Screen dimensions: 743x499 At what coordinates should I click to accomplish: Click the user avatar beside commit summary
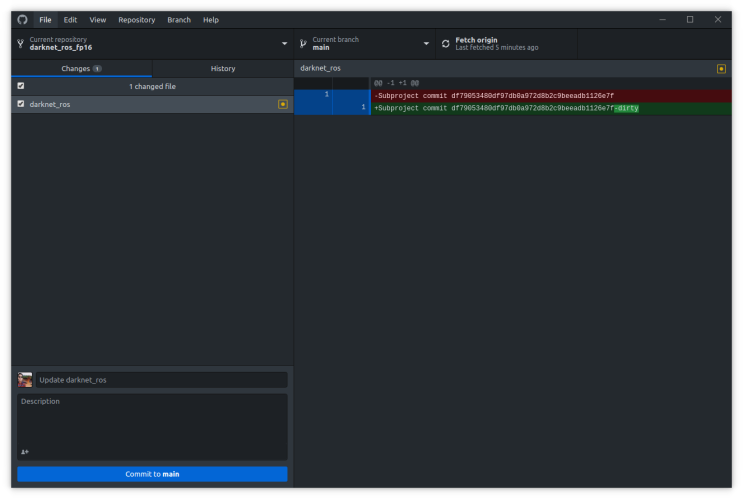tap(25, 380)
